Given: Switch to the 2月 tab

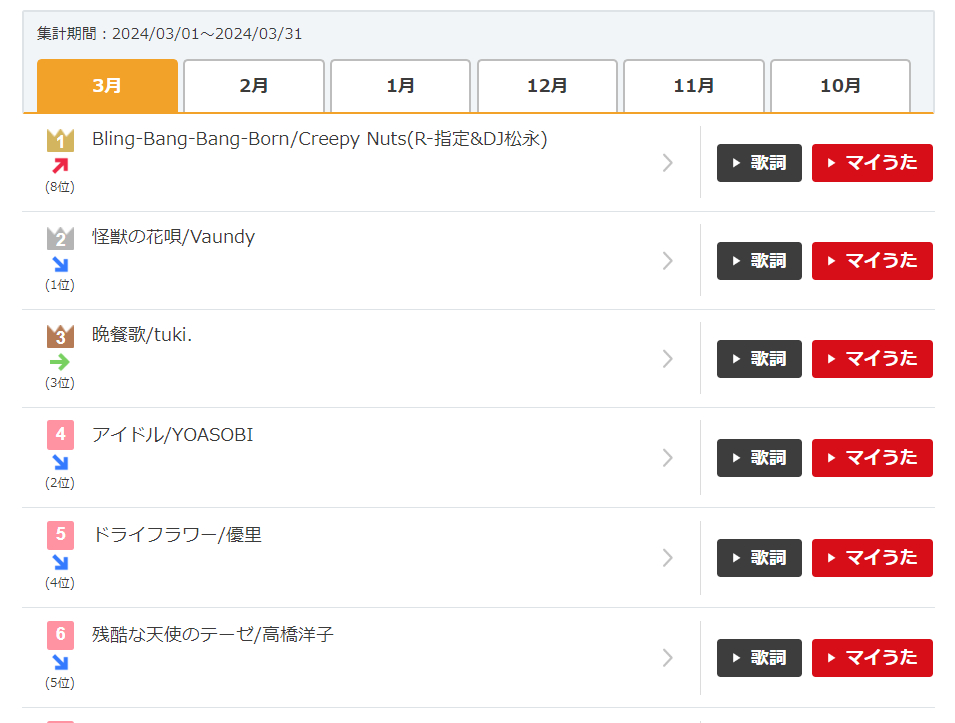Looking at the screenshot, I should [x=254, y=86].
